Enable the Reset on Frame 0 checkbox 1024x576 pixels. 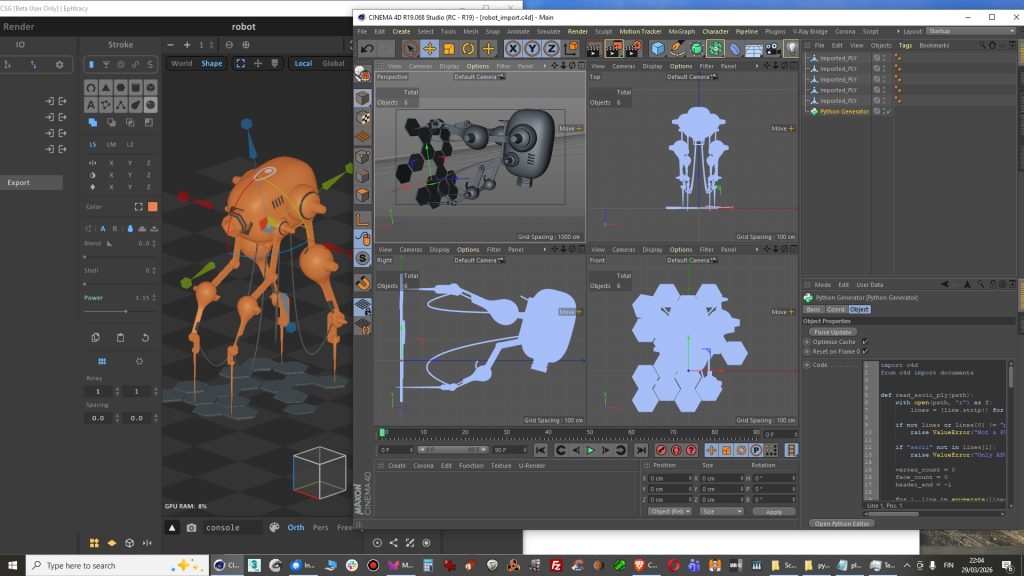865,352
